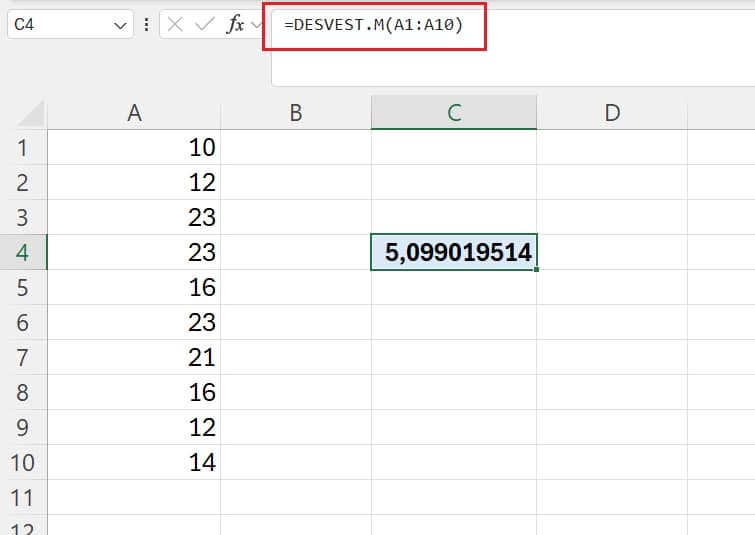Click the three-dot handle beside Name Box

click(x=146, y=24)
